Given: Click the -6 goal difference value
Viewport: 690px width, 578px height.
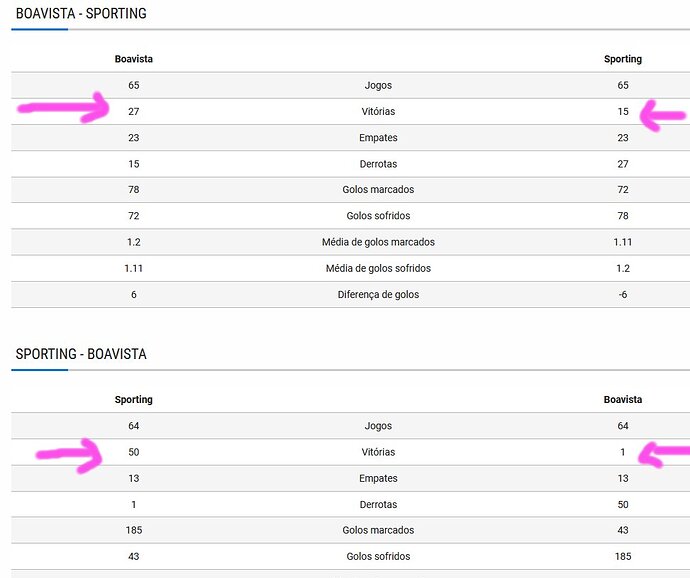Looking at the screenshot, I should 623,294.
